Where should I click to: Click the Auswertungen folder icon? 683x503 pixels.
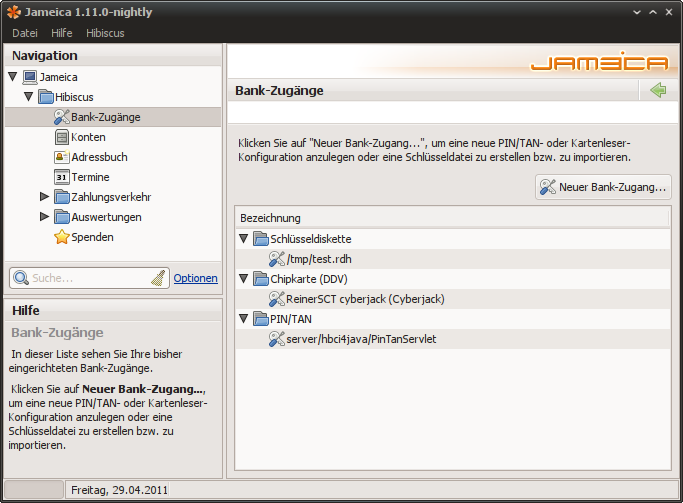(62, 217)
